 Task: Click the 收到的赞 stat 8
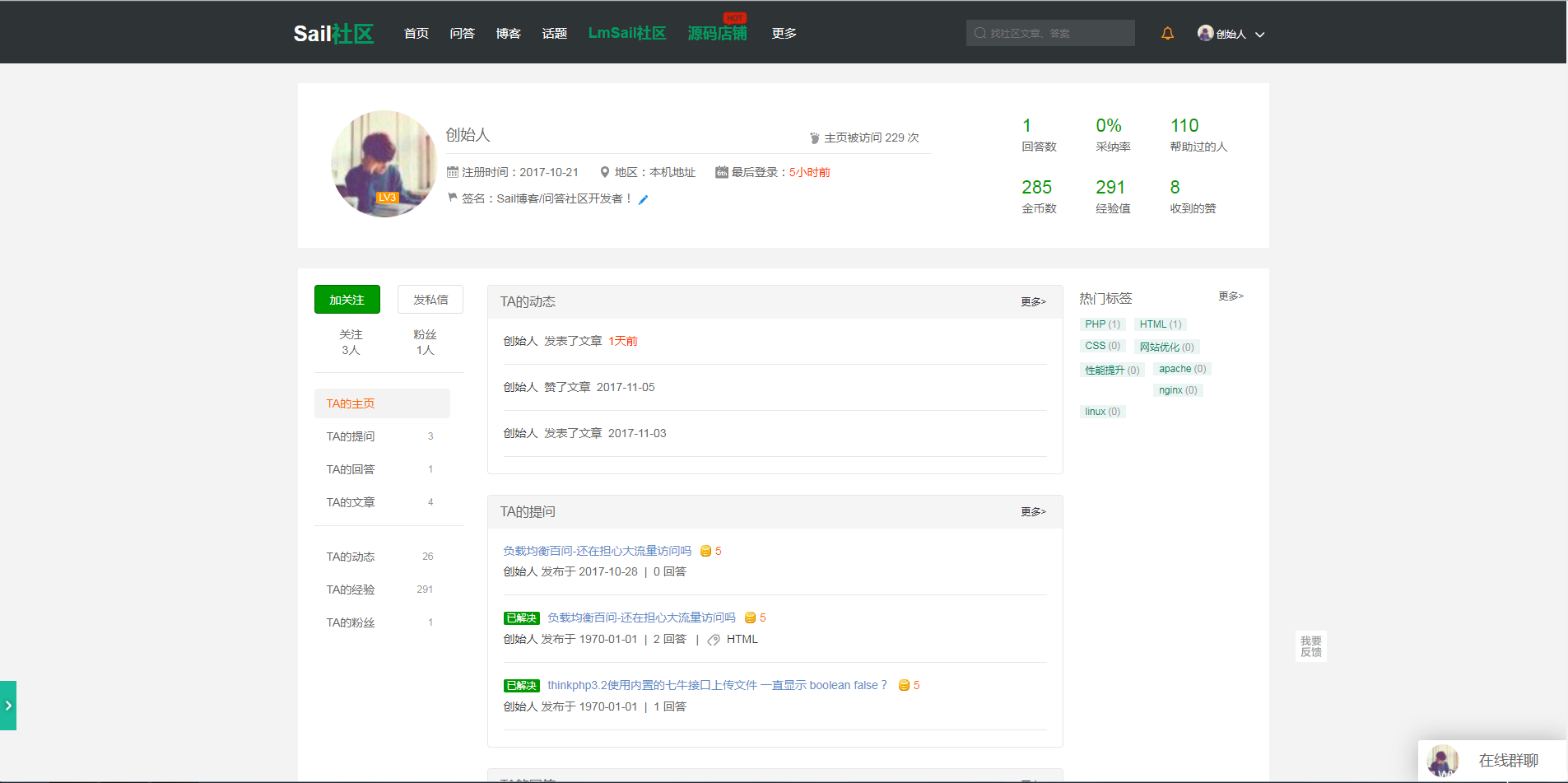tap(1193, 197)
